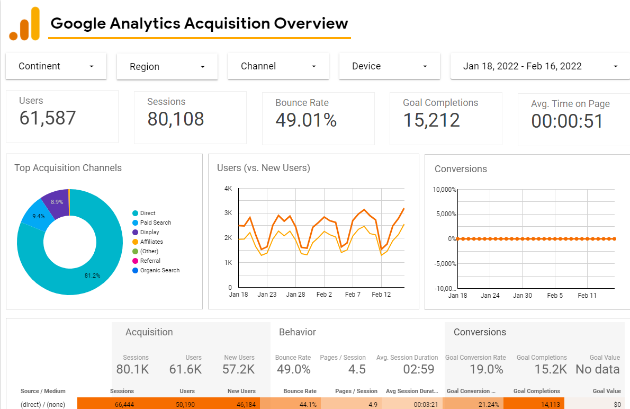
Task: Select the Bounce Rate 49.01% scorecard
Action: coord(318,118)
